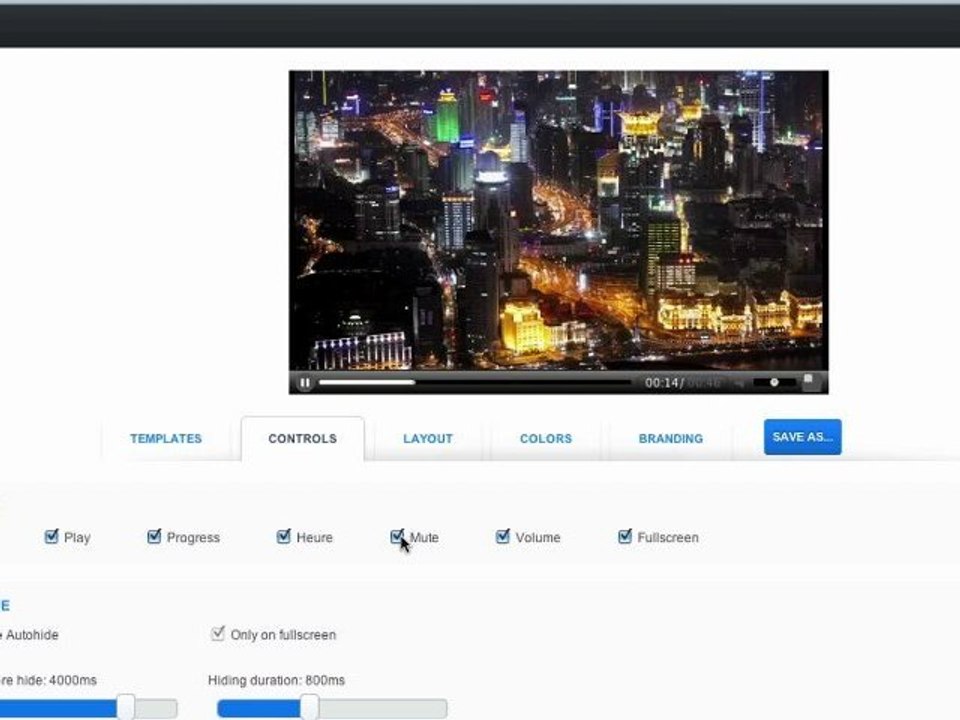Pause the video with the pause icon
960x720 pixels.
point(305,383)
